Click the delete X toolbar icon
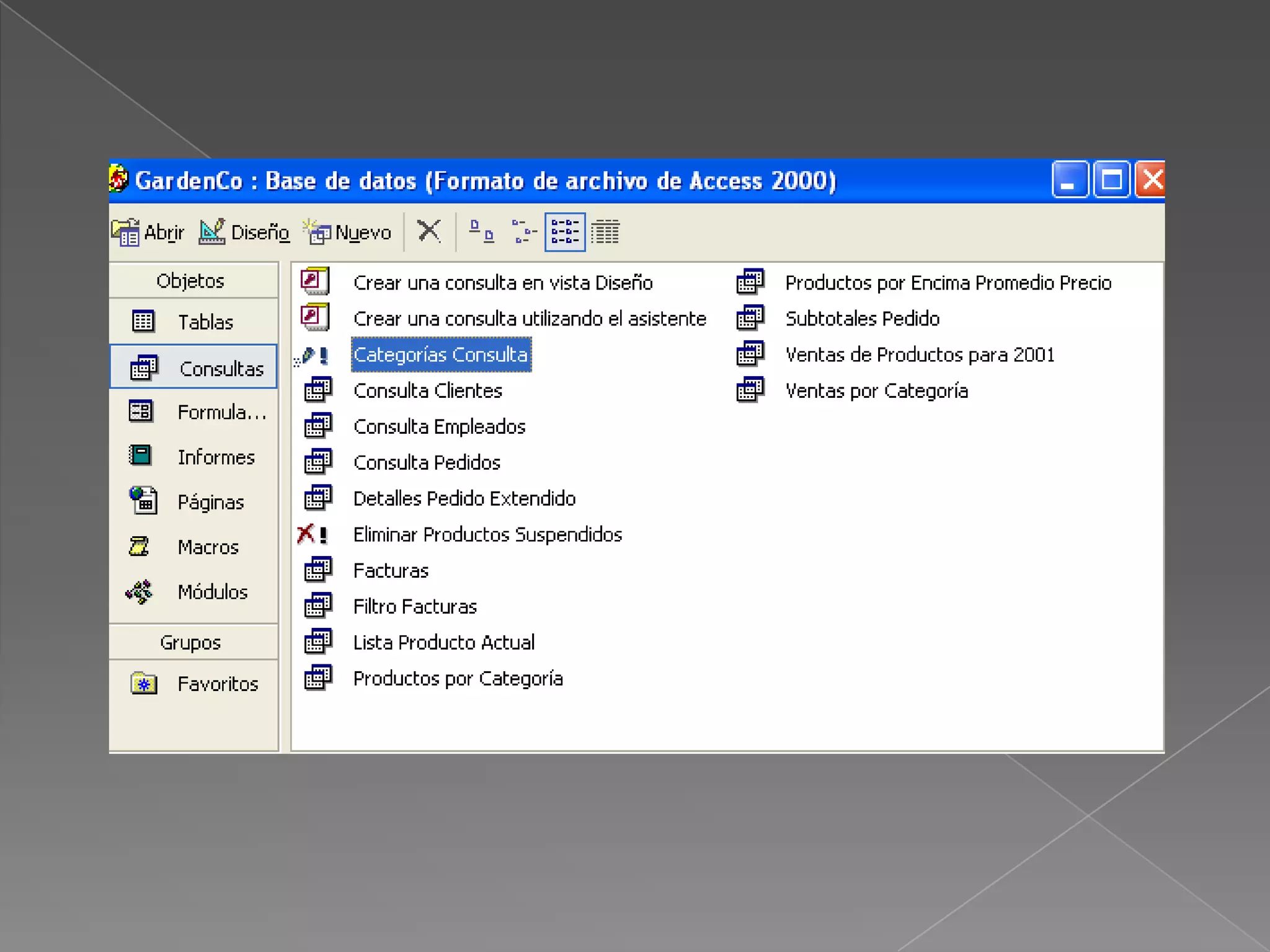Image resolution: width=1270 pixels, height=952 pixels. 429,231
